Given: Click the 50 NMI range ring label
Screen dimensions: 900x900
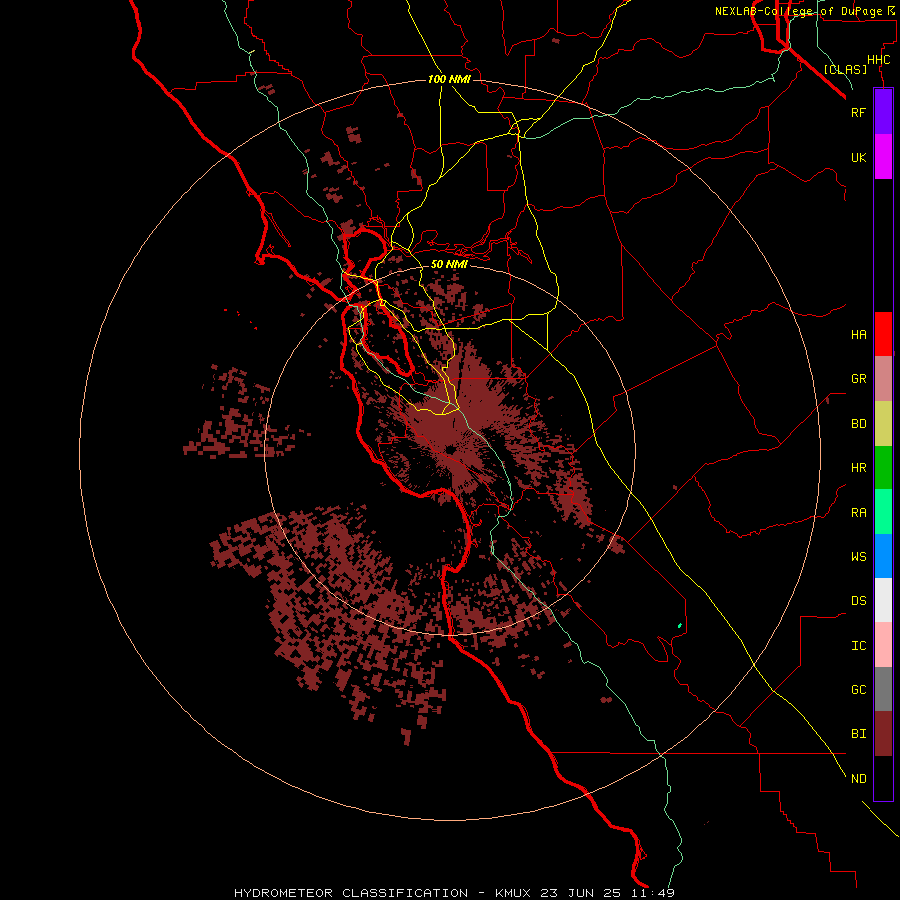Looking at the screenshot, I should pyautogui.click(x=449, y=264).
